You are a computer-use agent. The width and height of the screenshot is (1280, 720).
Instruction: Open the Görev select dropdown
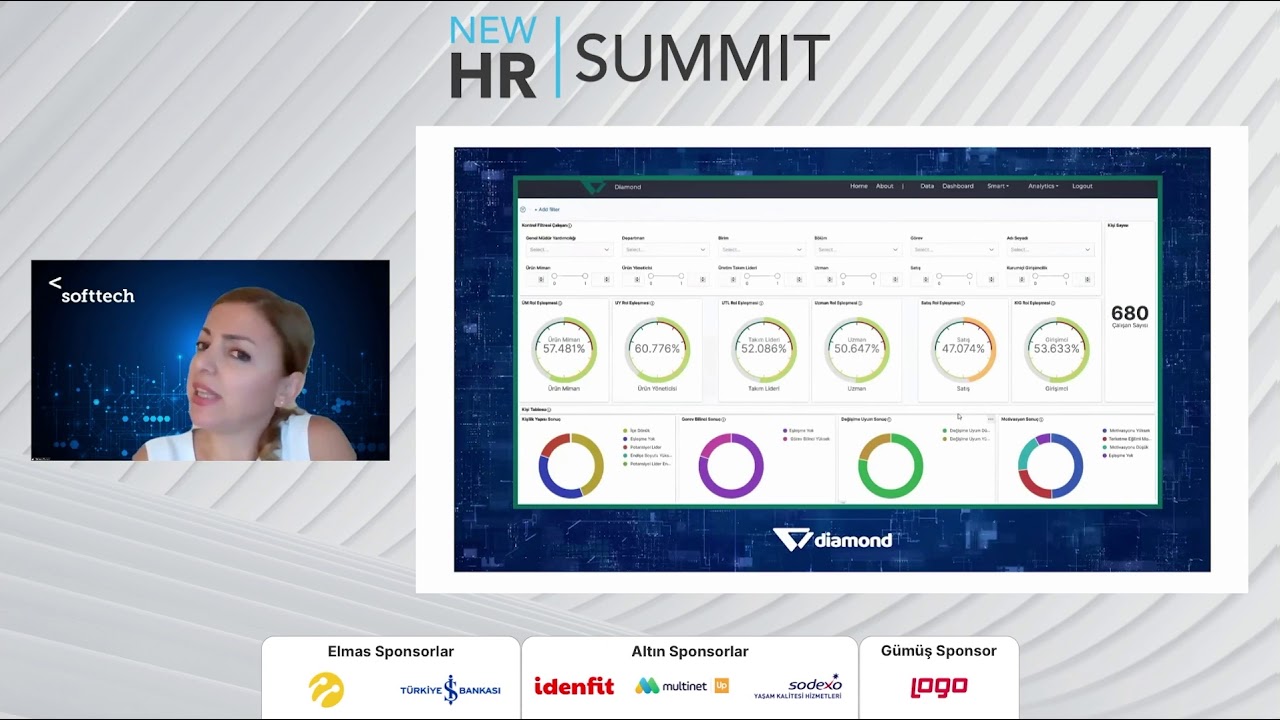pyautogui.click(x=953, y=250)
